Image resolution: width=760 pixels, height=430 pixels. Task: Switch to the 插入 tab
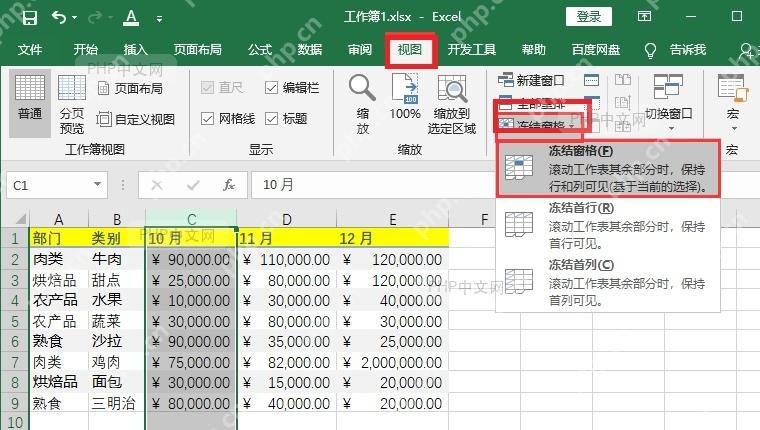coord(135,49)
